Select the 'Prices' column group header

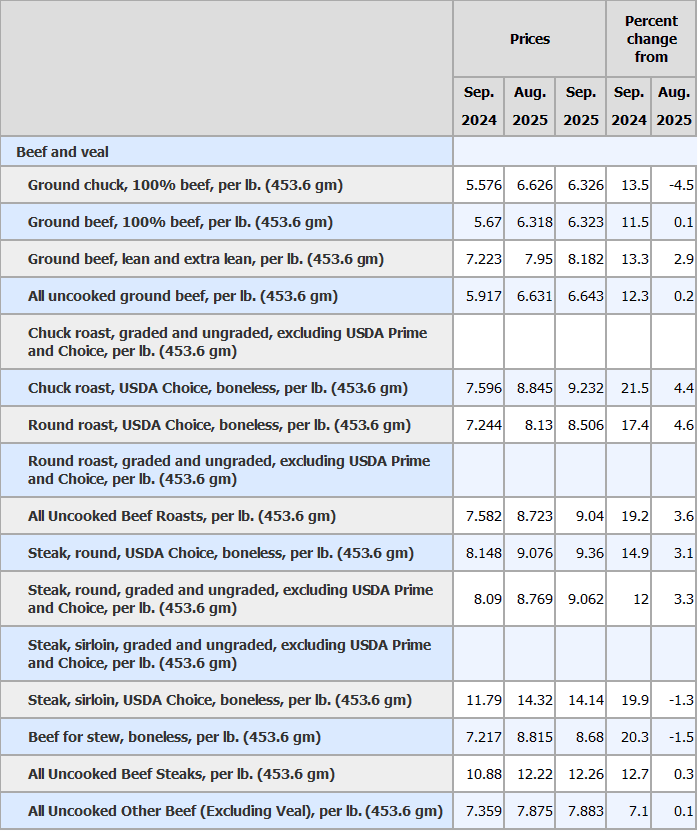coord(529,39)
